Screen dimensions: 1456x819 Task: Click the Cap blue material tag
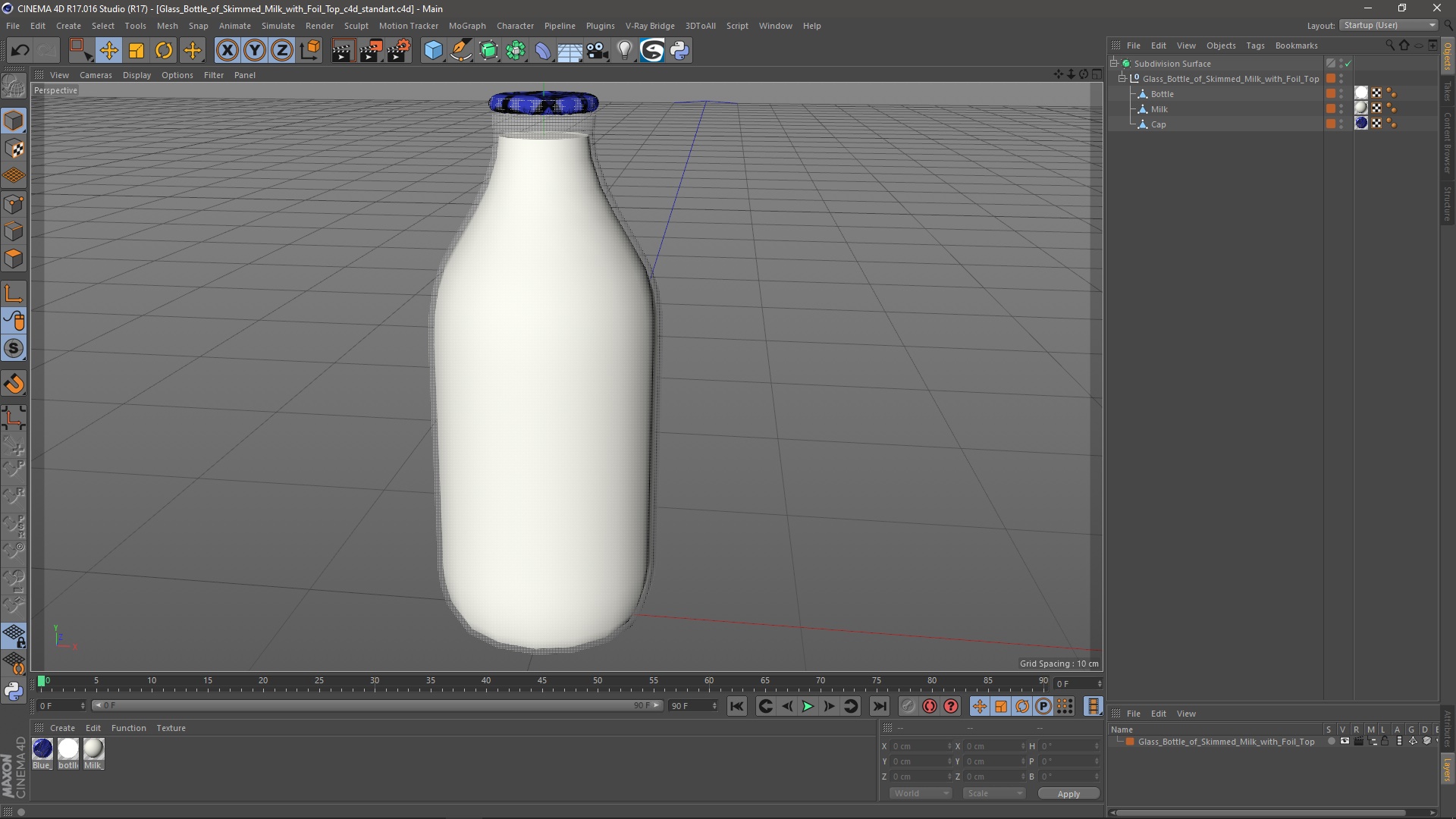1361,124
